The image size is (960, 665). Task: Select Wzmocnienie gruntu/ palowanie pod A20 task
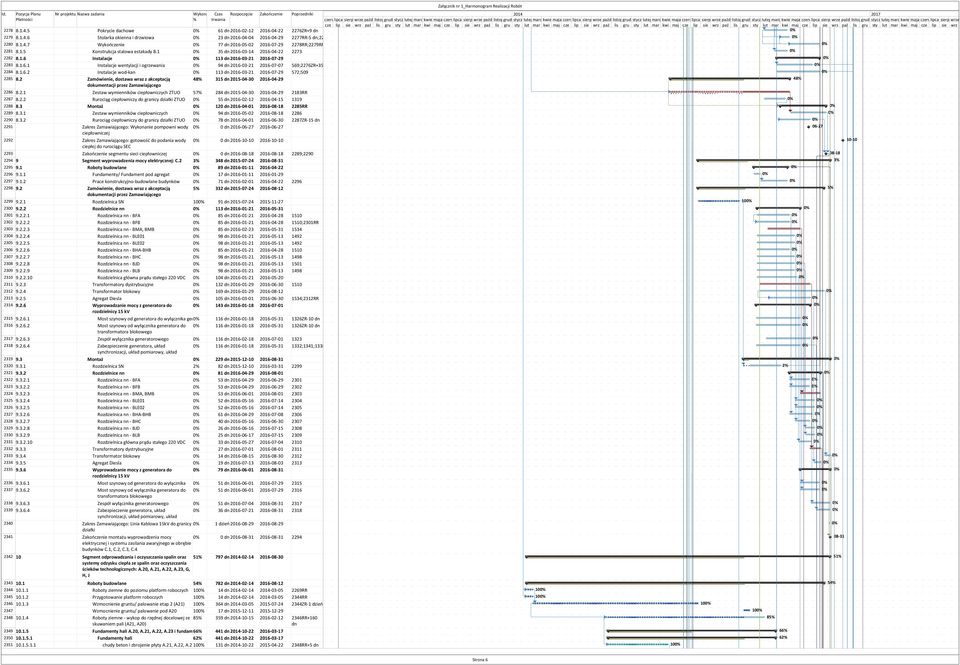pos(135,611)
